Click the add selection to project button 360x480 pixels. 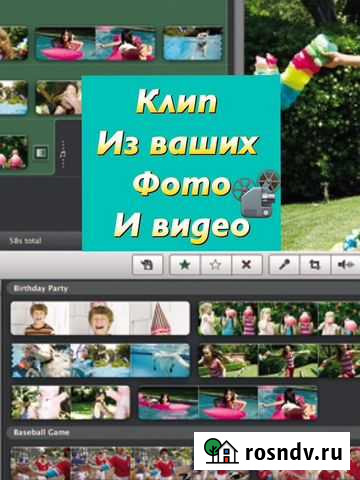(147, 265)
